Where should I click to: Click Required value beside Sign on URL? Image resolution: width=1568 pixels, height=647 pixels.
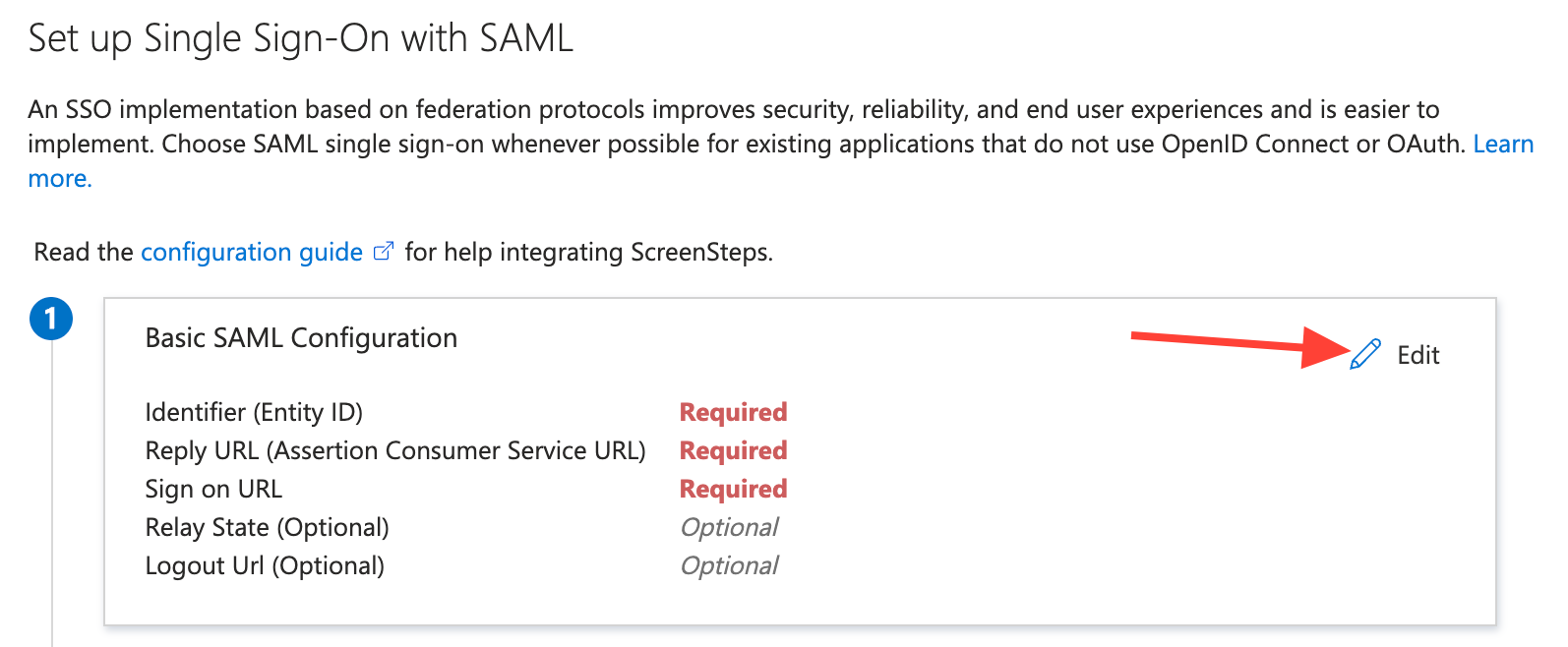[x=733, y=489]
